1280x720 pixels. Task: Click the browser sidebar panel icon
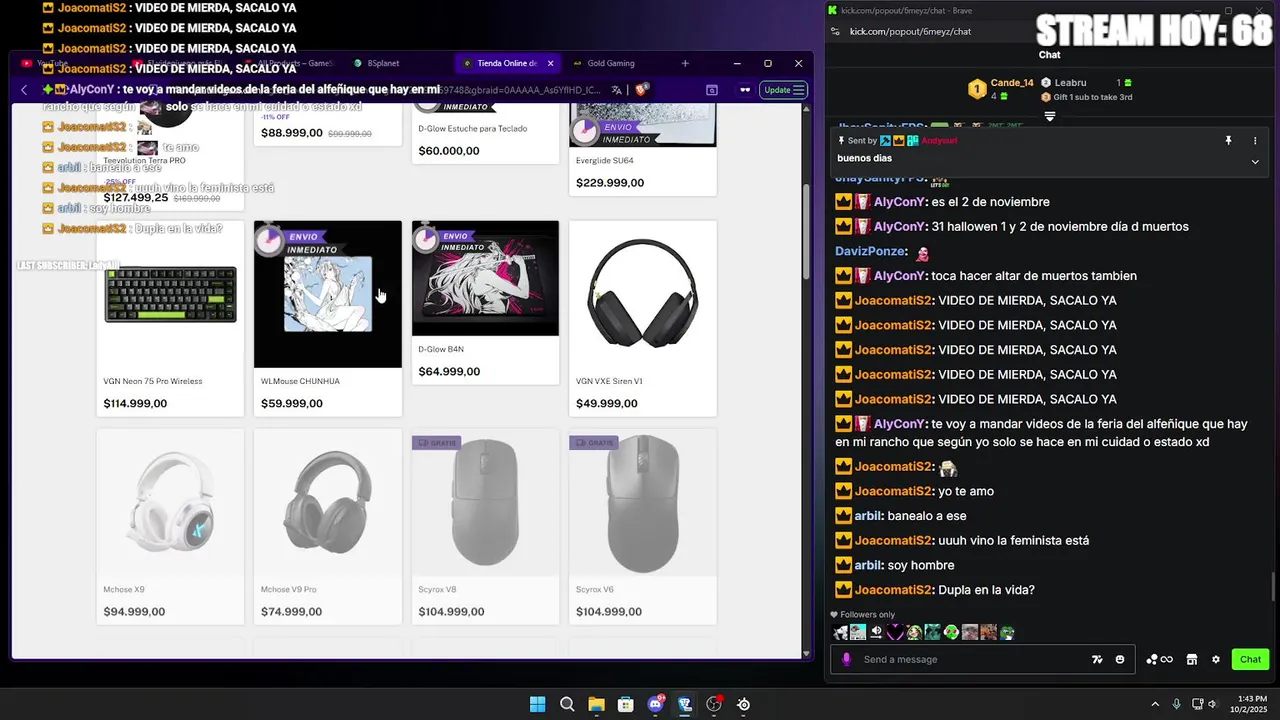point(712,90)
